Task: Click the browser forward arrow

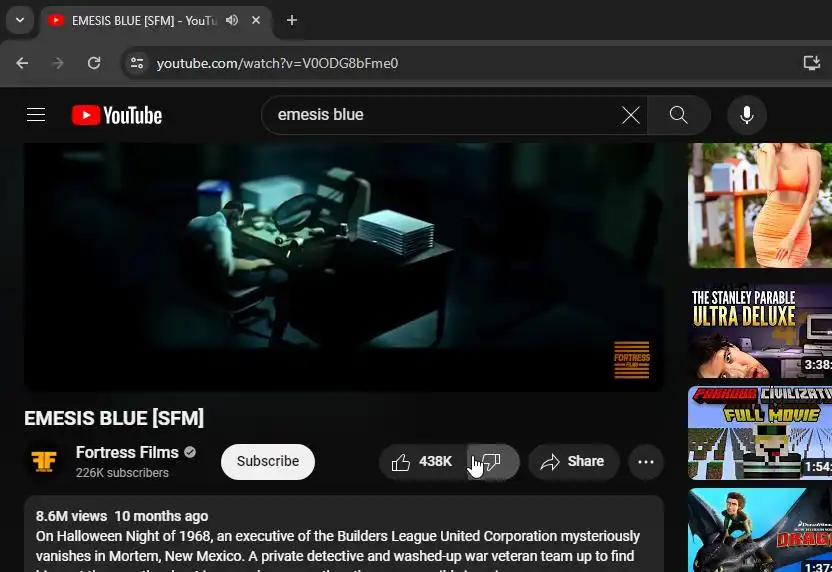Action: point(58,63)
